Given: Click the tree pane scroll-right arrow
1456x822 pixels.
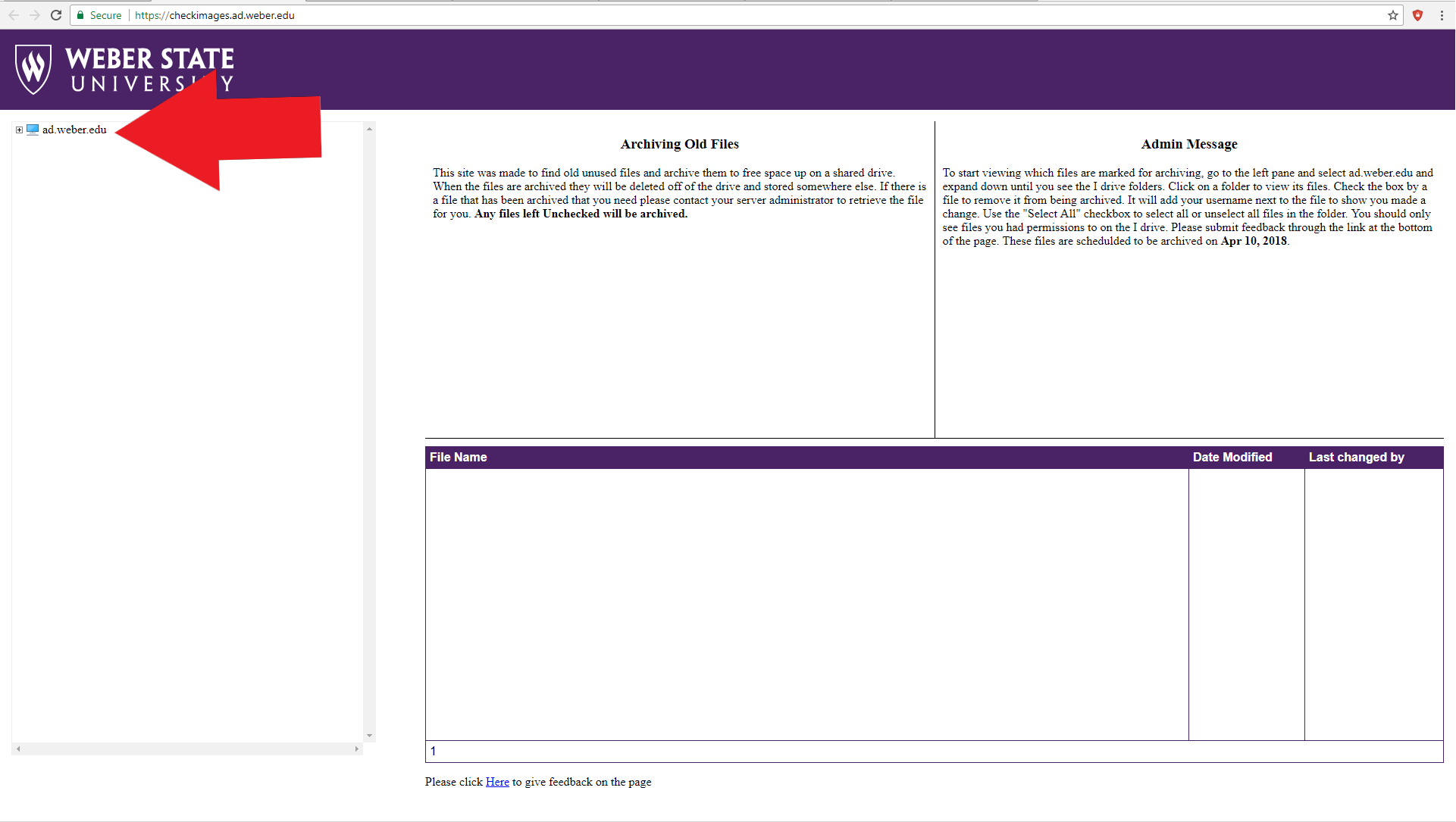Looking at the screenshot, I should pyautogui.click(x=356, y=749).
